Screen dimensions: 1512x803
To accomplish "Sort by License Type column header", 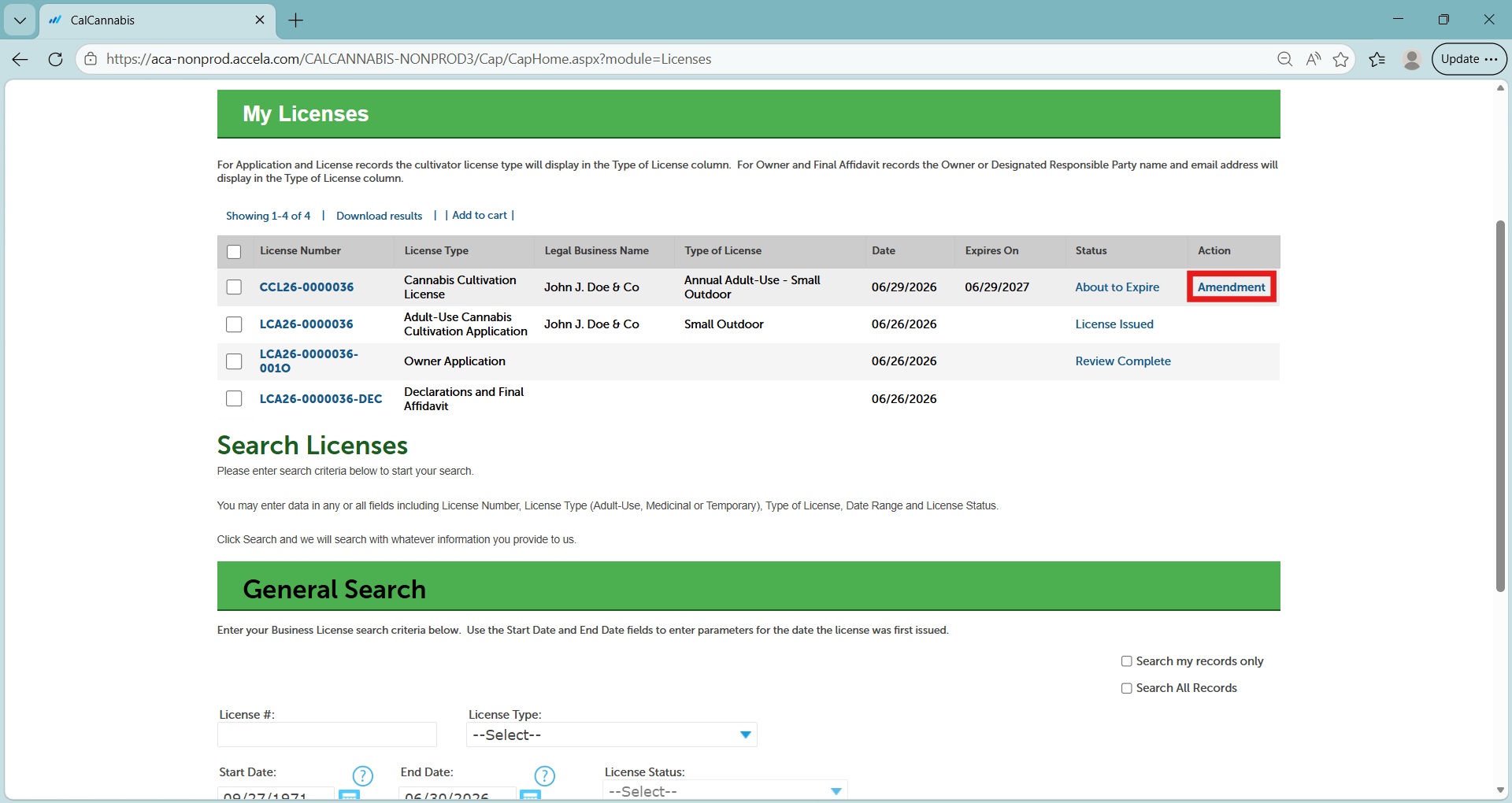I will pyautogui.click(x=436, y=250).
